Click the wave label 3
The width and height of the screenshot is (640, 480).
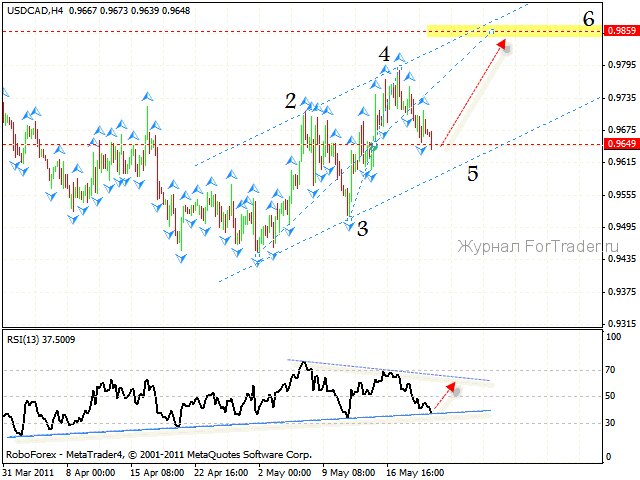click(362, 229)
